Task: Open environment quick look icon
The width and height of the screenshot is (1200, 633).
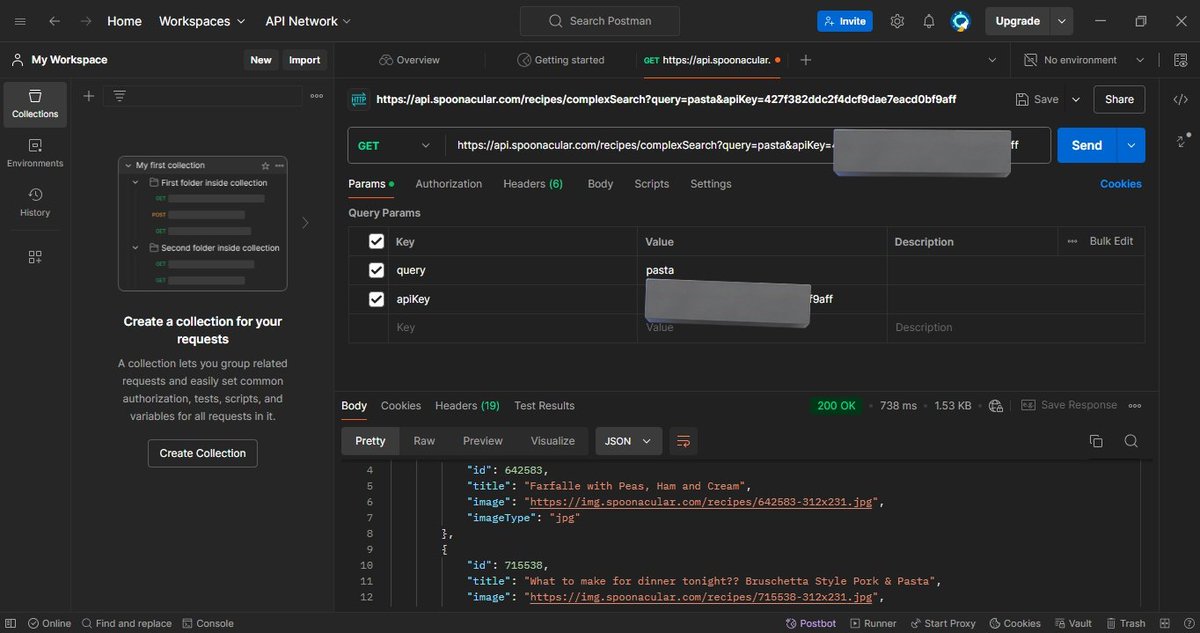Action: pos(1181,60)
